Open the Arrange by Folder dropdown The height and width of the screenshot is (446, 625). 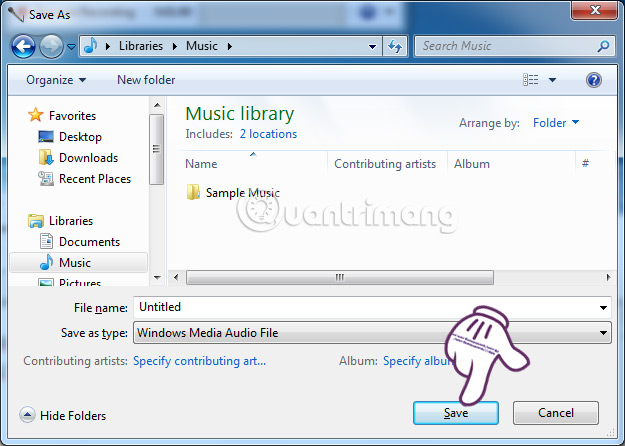556,123
